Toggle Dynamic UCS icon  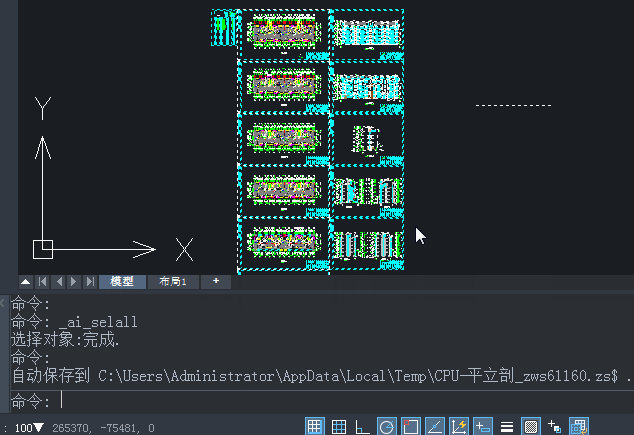[x=459, y=427]
